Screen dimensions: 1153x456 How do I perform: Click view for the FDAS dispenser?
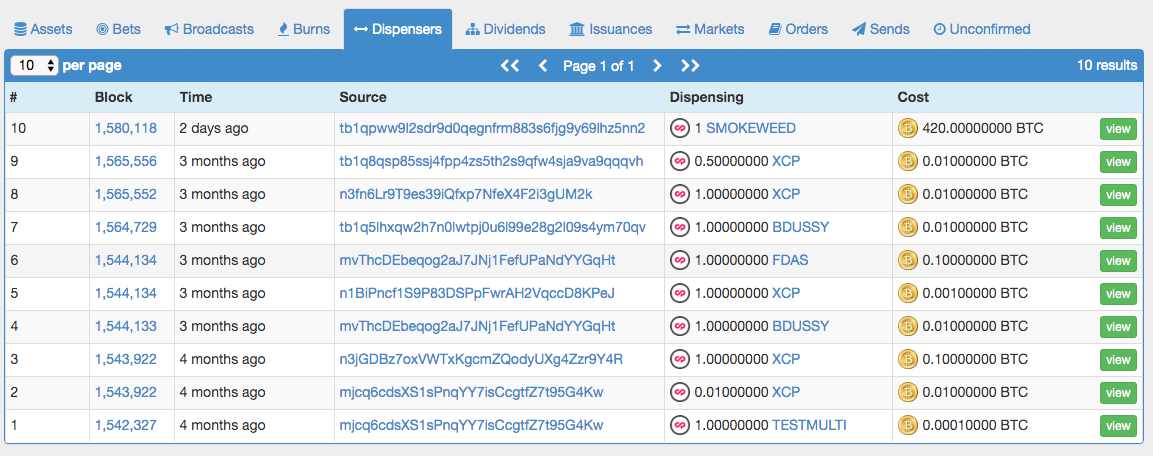pos(1118,261)
